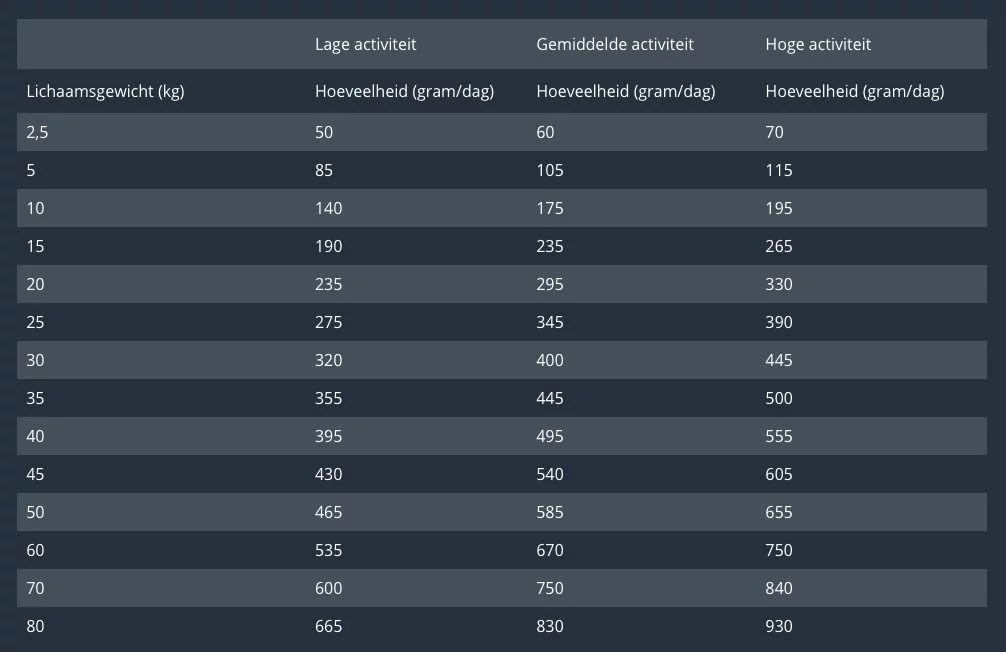Image resolution: width=1006 pixels, height=652 pixels.
Task: Click the Lichaamsgewicht (kg) header cell
Action: tap(105, 92)
